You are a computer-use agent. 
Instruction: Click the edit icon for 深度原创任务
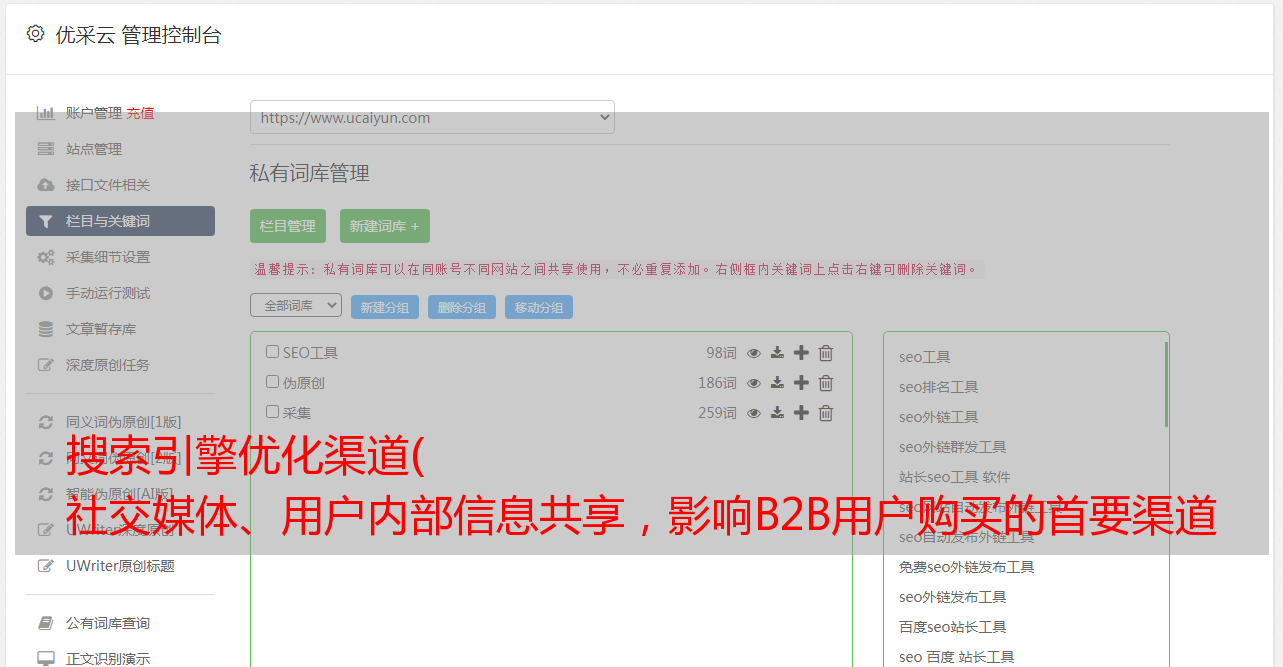click(46, 365)
